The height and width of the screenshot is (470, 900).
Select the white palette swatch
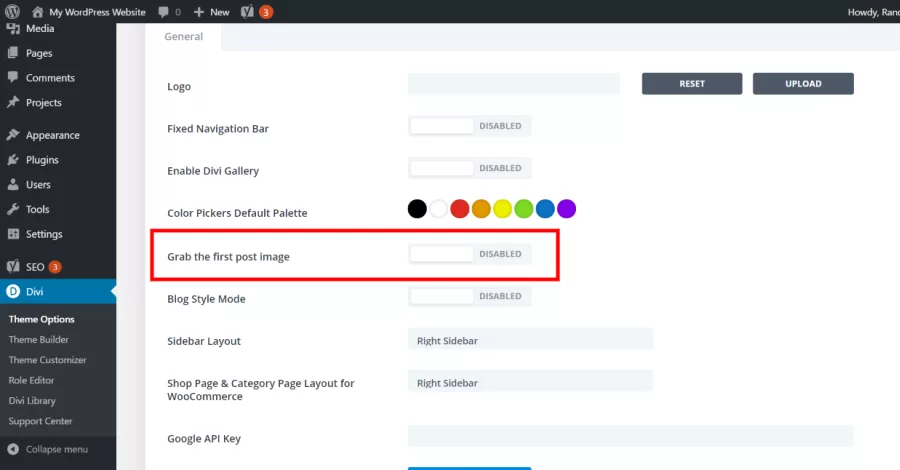click(x=439, y=209)
